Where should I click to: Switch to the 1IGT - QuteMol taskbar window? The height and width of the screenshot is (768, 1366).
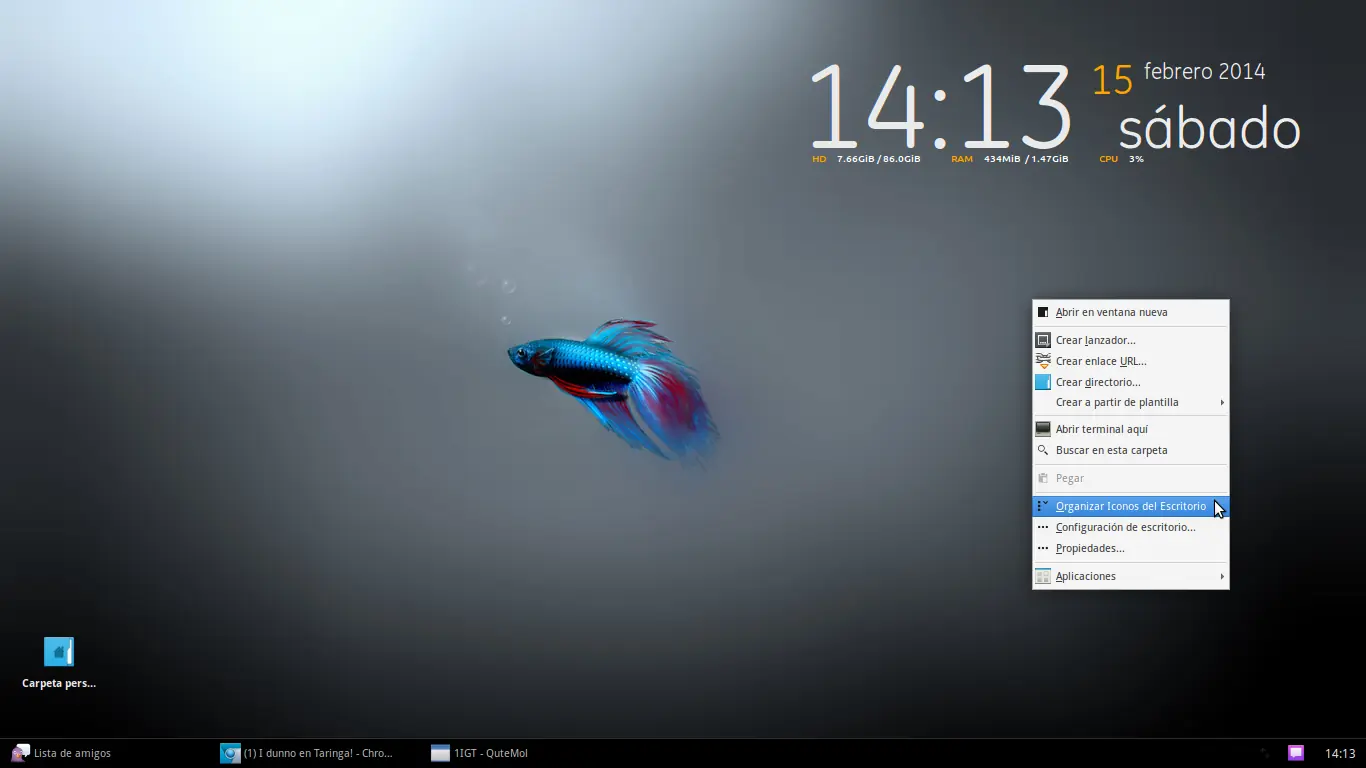[x=479, y=753]
